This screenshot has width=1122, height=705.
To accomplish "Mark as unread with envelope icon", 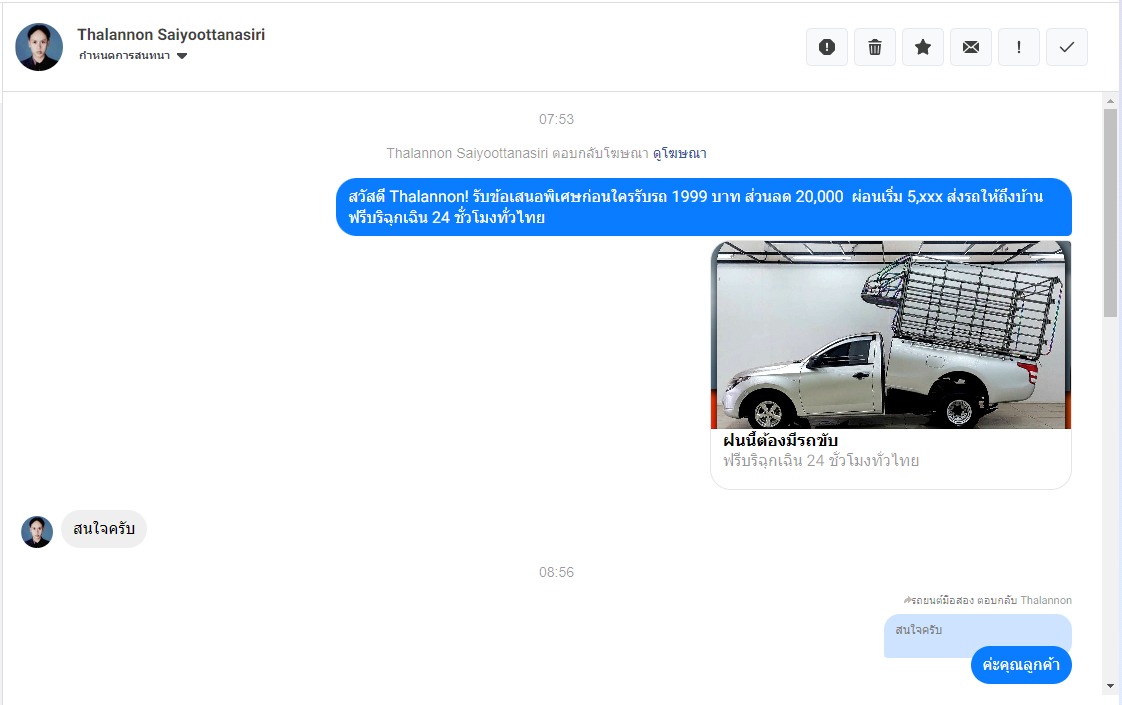I will point(970,47).
